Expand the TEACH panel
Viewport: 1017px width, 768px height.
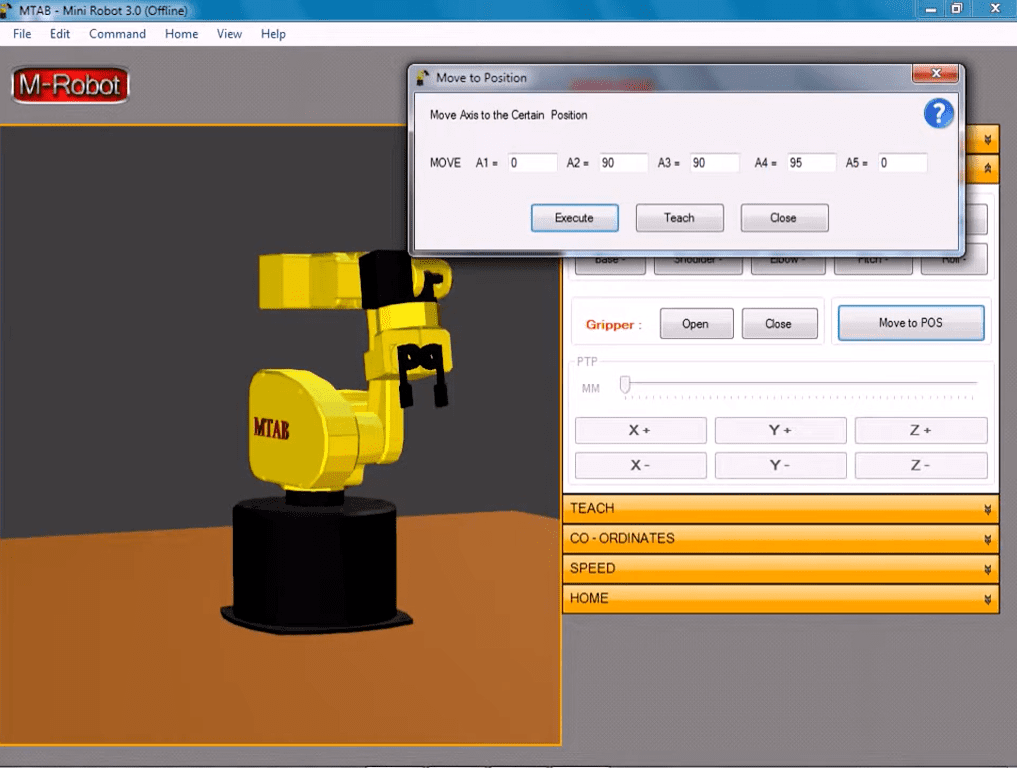click(x=781, y=509)
